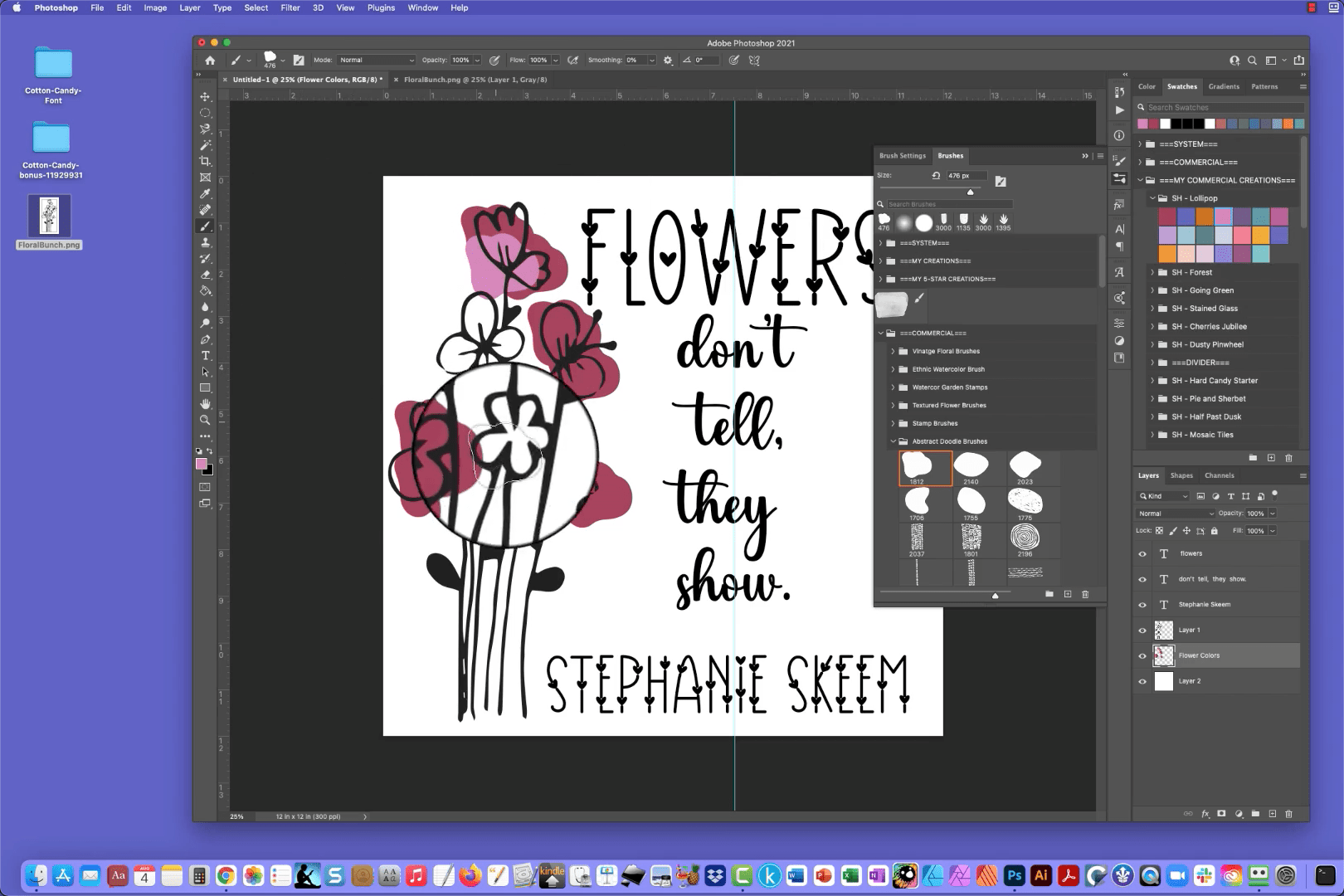The height and width of the screenshot is (896, 1344).
Task: Add layer style fx button
Action: (x=1205, y=814)
